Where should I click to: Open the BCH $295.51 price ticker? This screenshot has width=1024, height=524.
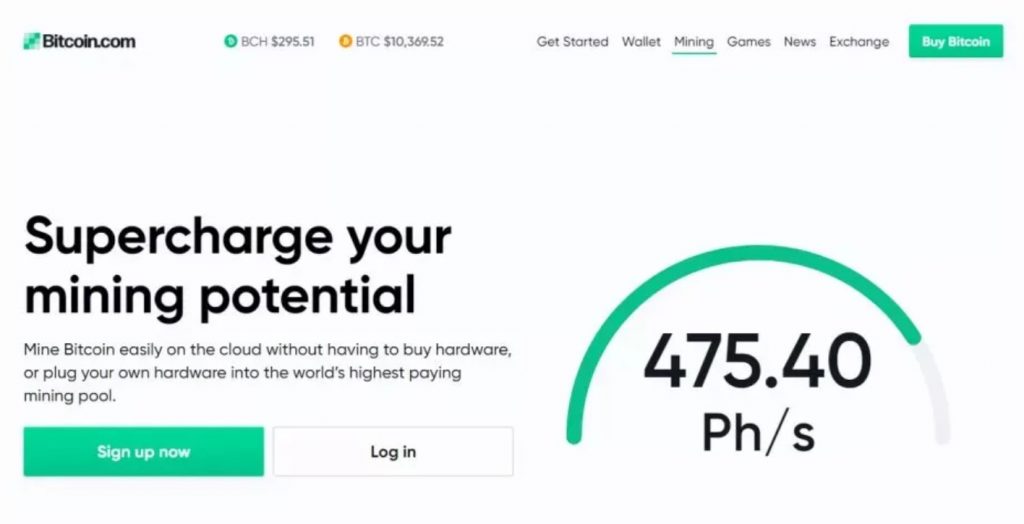pos(269,41)
